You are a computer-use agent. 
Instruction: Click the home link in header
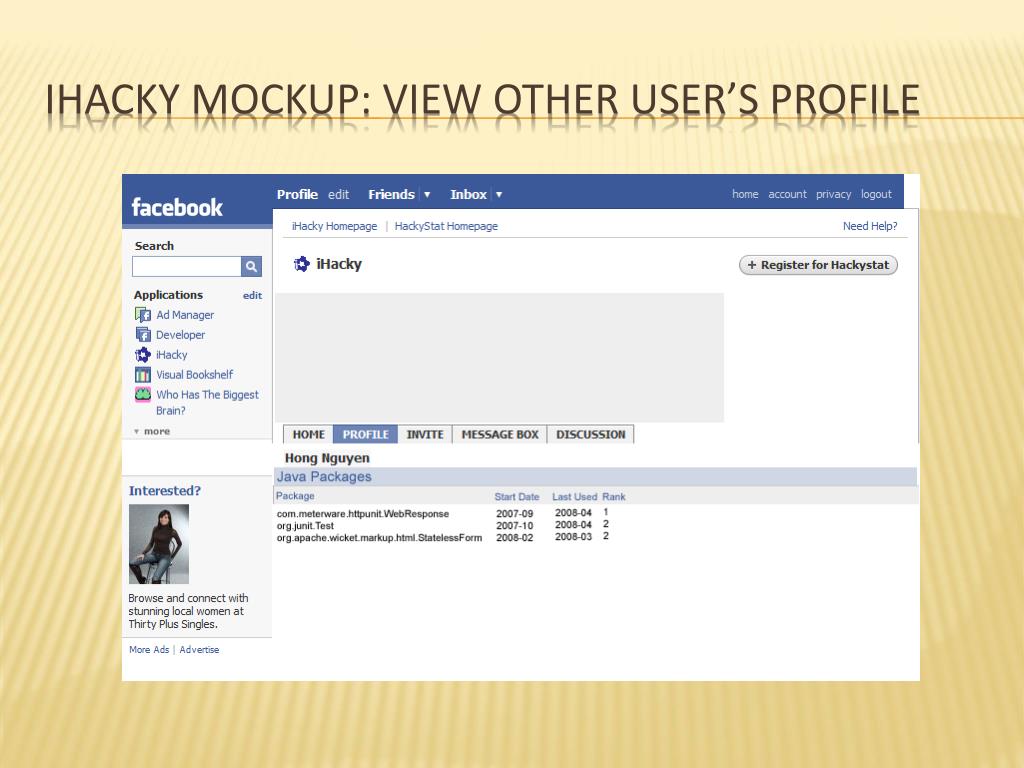(x=745, y=194)
